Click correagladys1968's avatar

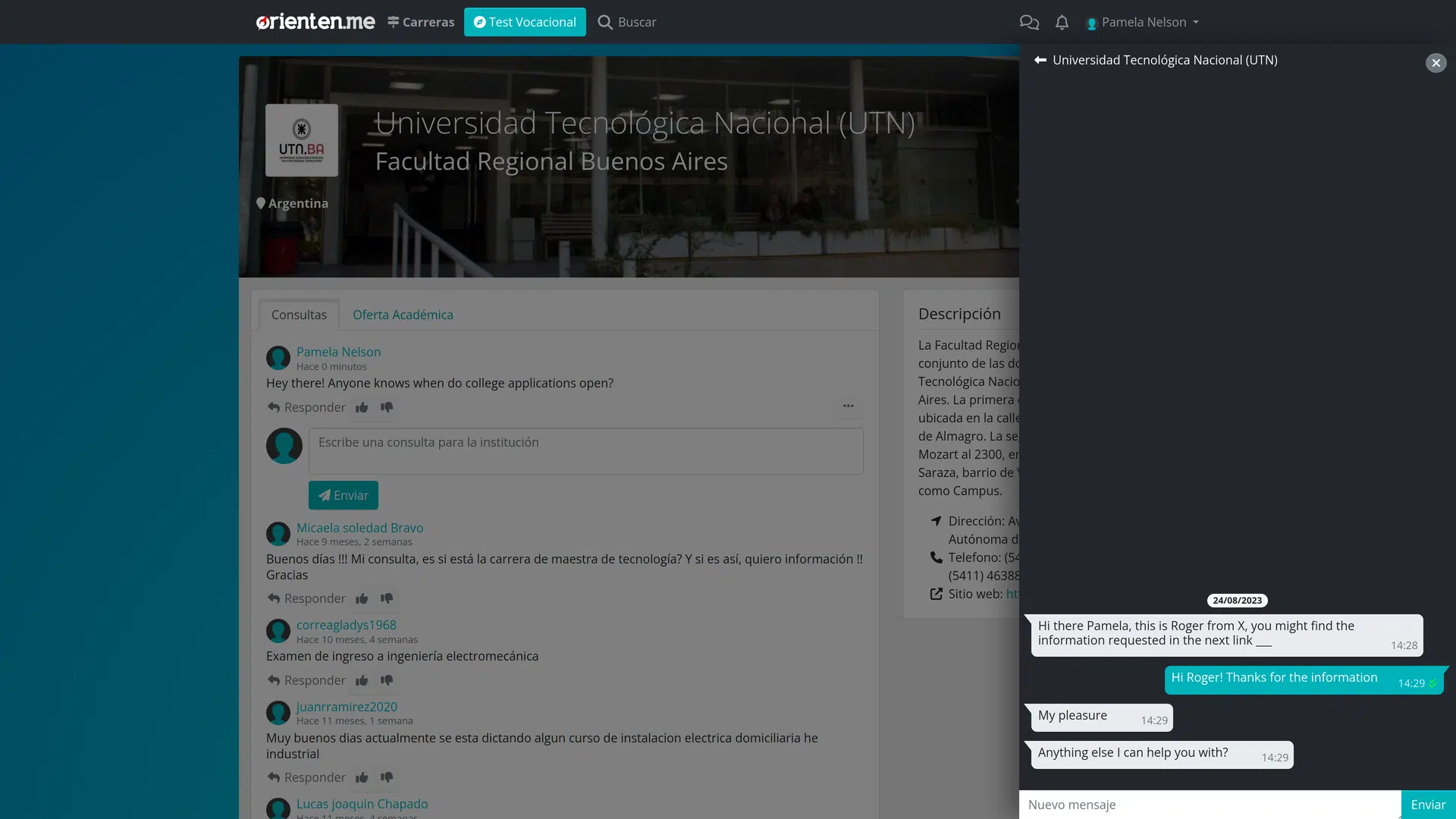click(x=278, y=631)
